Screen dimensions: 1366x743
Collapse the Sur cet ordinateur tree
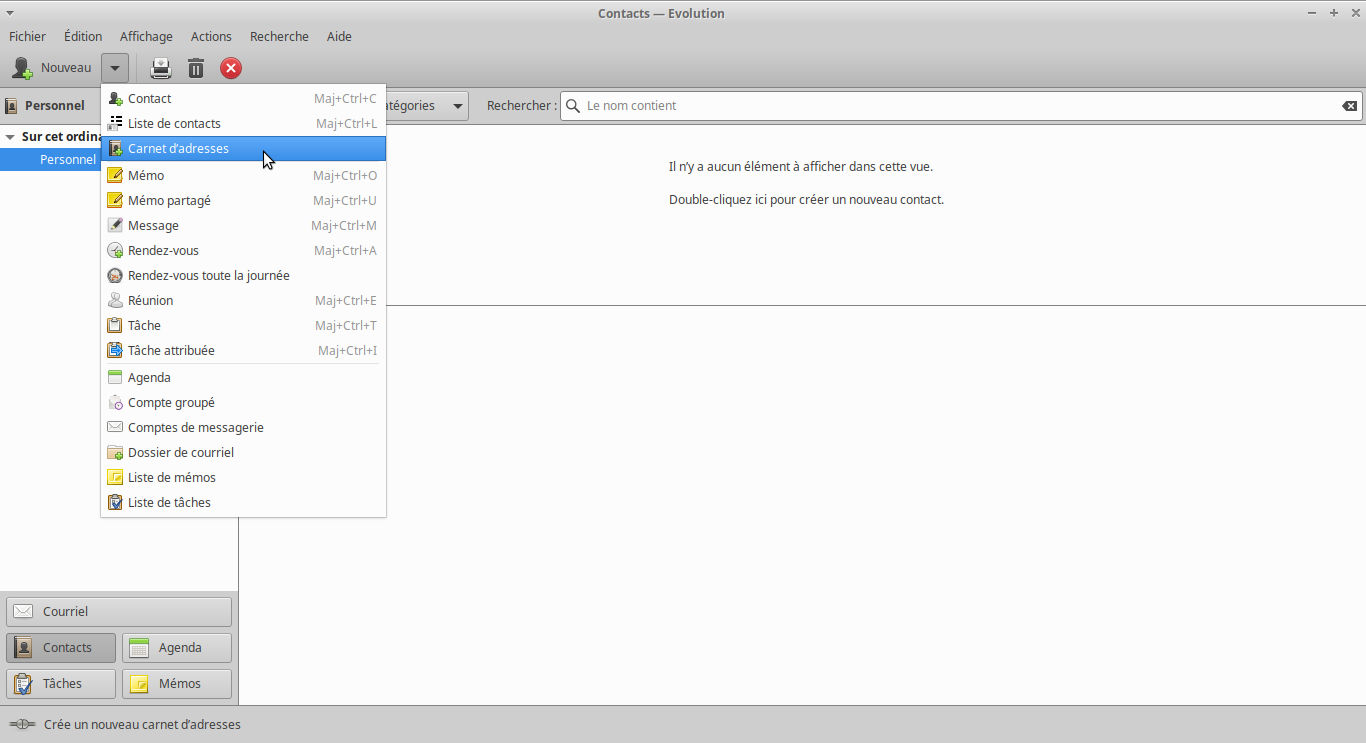coord(10,137)
